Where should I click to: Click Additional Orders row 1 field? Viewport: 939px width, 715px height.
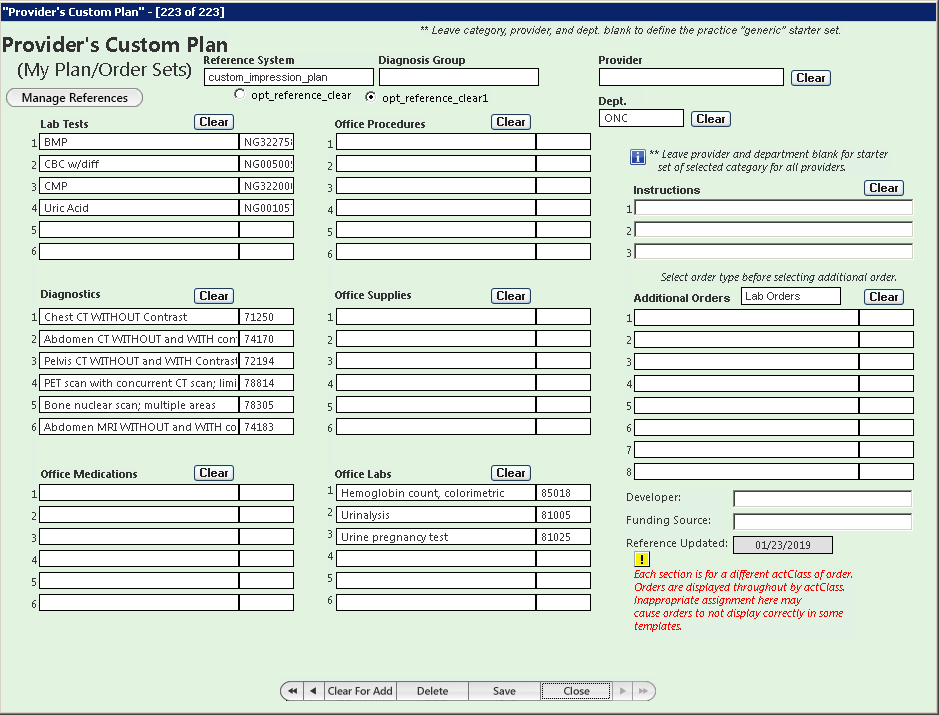point(747,317)
